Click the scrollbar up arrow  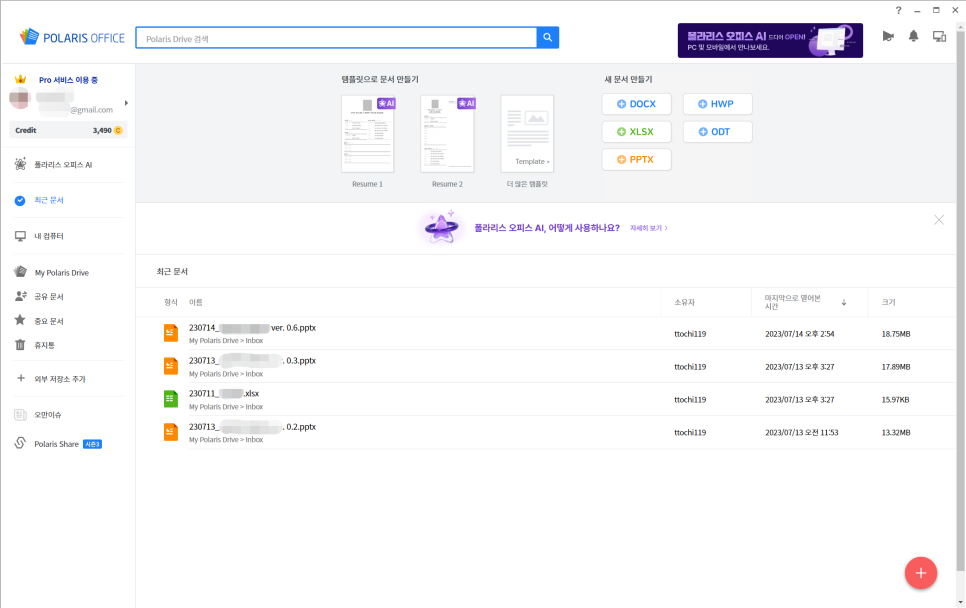pos(960,25)
